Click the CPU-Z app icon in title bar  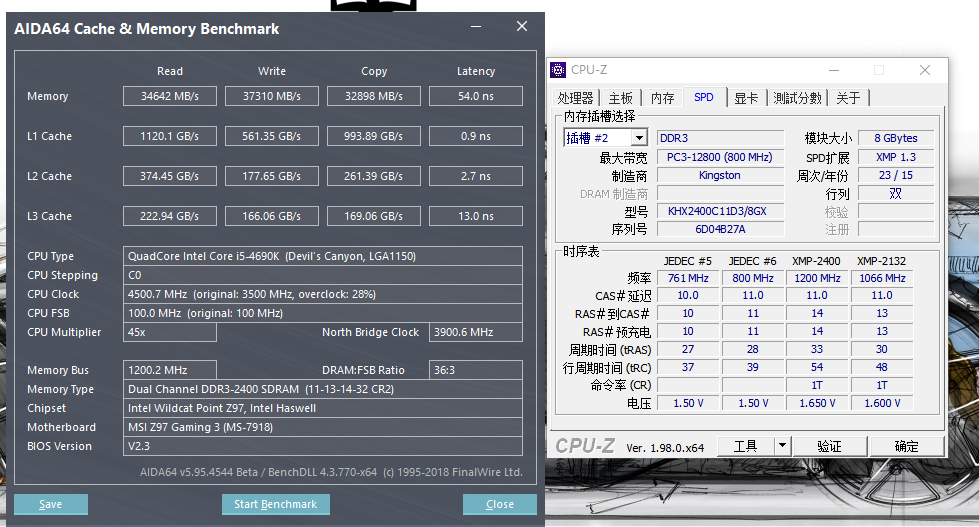558,70
